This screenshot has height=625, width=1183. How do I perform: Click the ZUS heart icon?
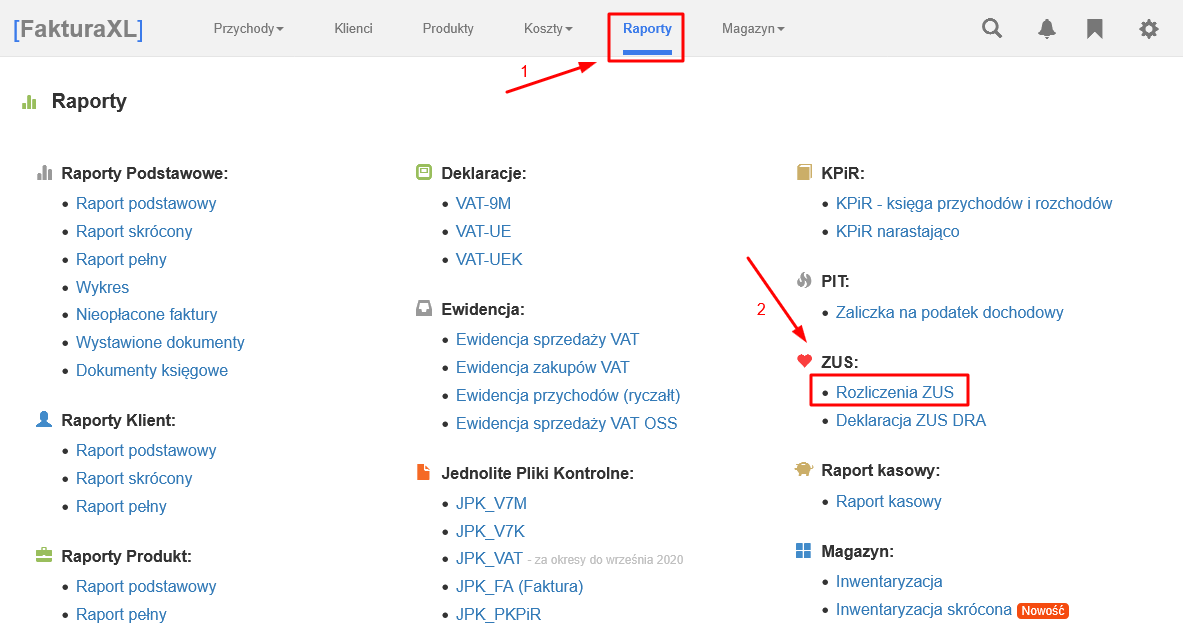[804, 361]
